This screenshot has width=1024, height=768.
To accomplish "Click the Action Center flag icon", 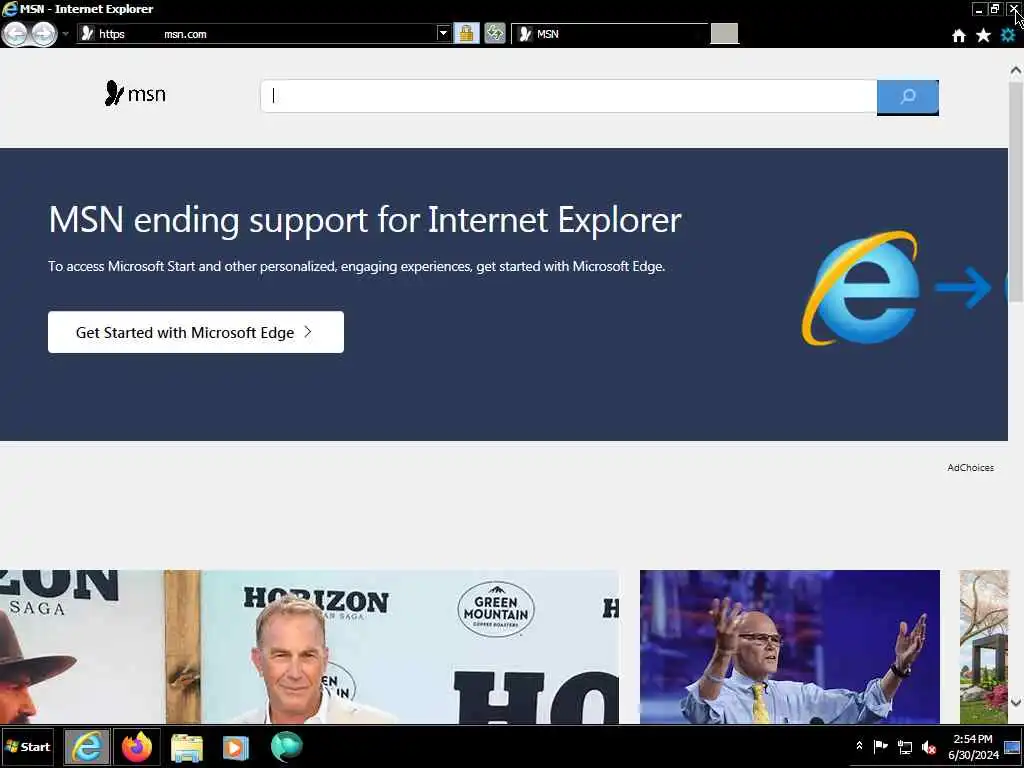I will point(880,746).
